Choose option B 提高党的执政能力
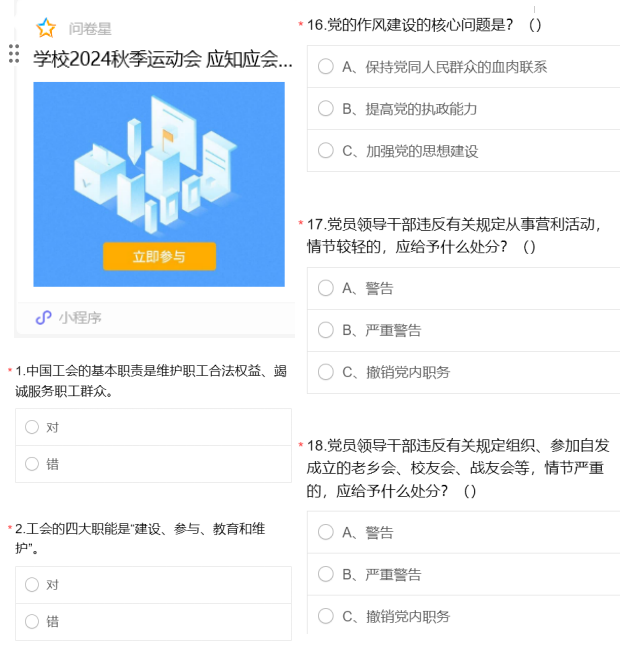This screenshot has height=647, width=620. 326,109
